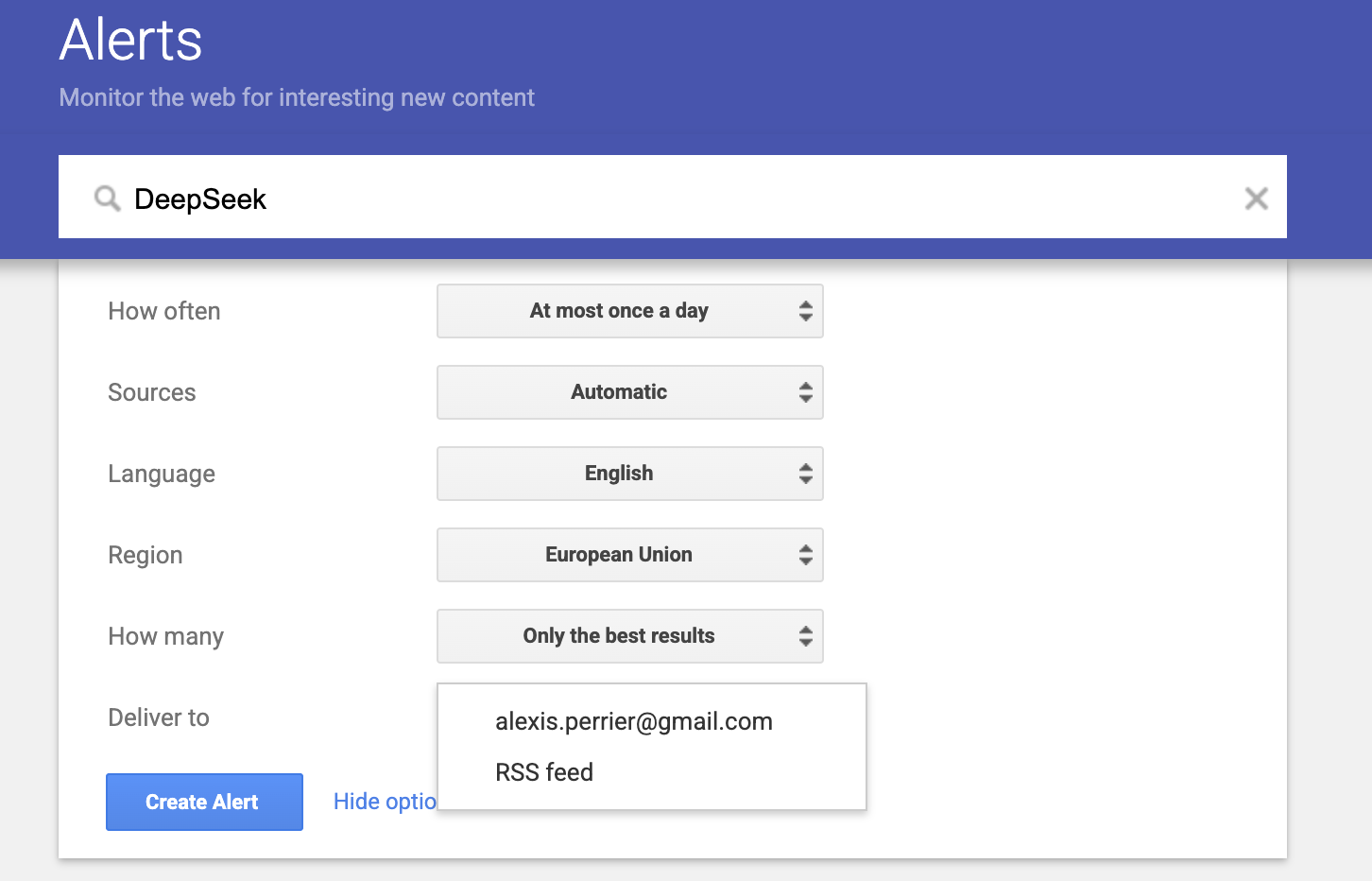Click the Hide options link
Image resolution: width=1372 pixels, height=881 pixels.
[x=385, y=802]
